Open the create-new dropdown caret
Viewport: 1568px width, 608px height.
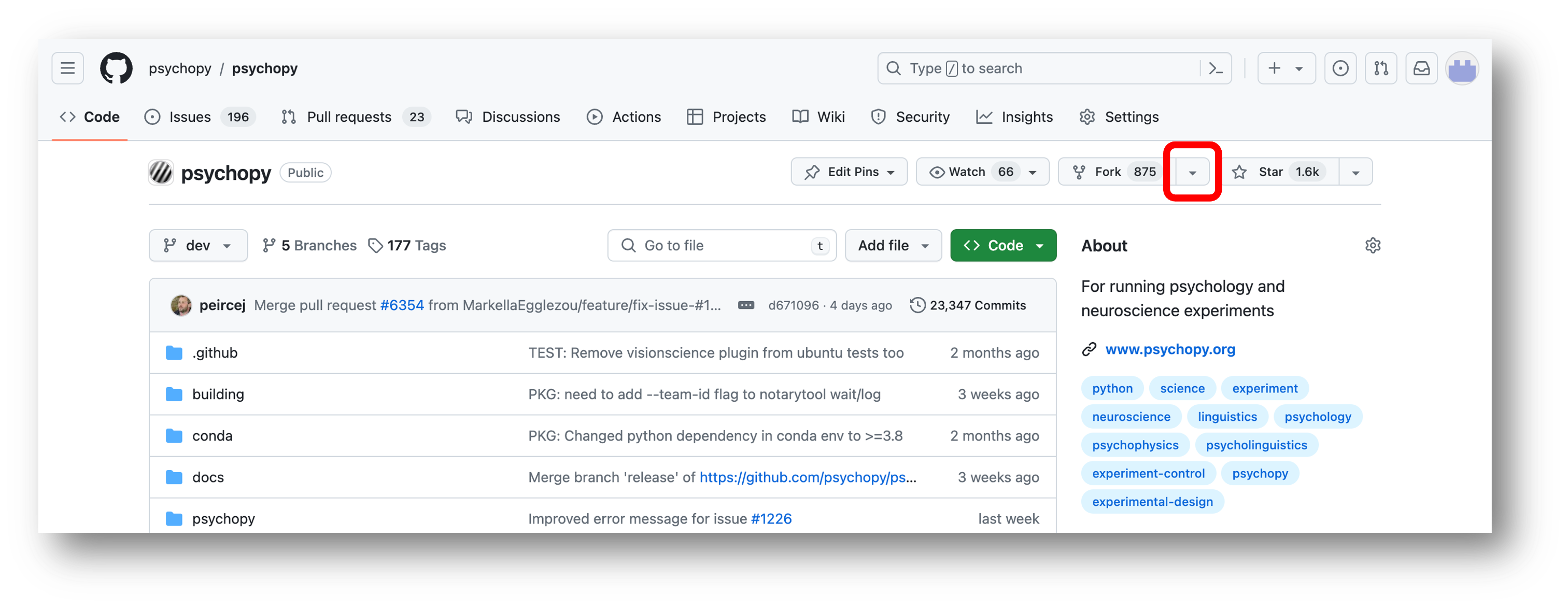1298,69
